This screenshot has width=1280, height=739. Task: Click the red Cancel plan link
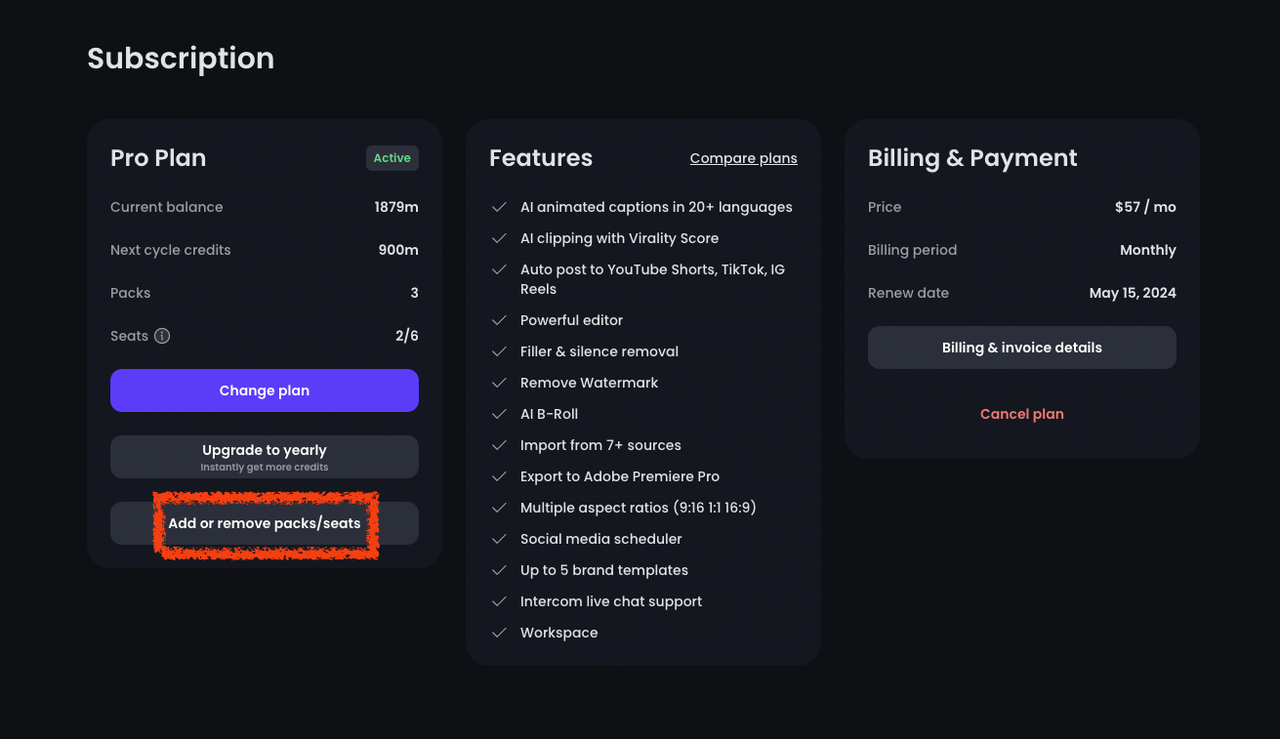(1021, 414)
